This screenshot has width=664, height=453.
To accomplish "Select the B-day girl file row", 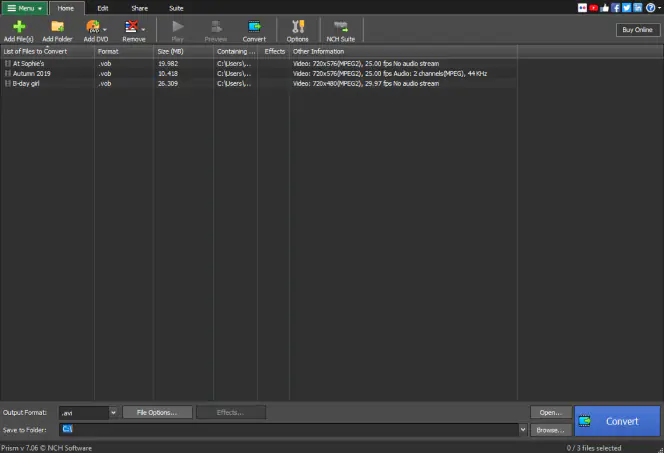I will 259,83.
